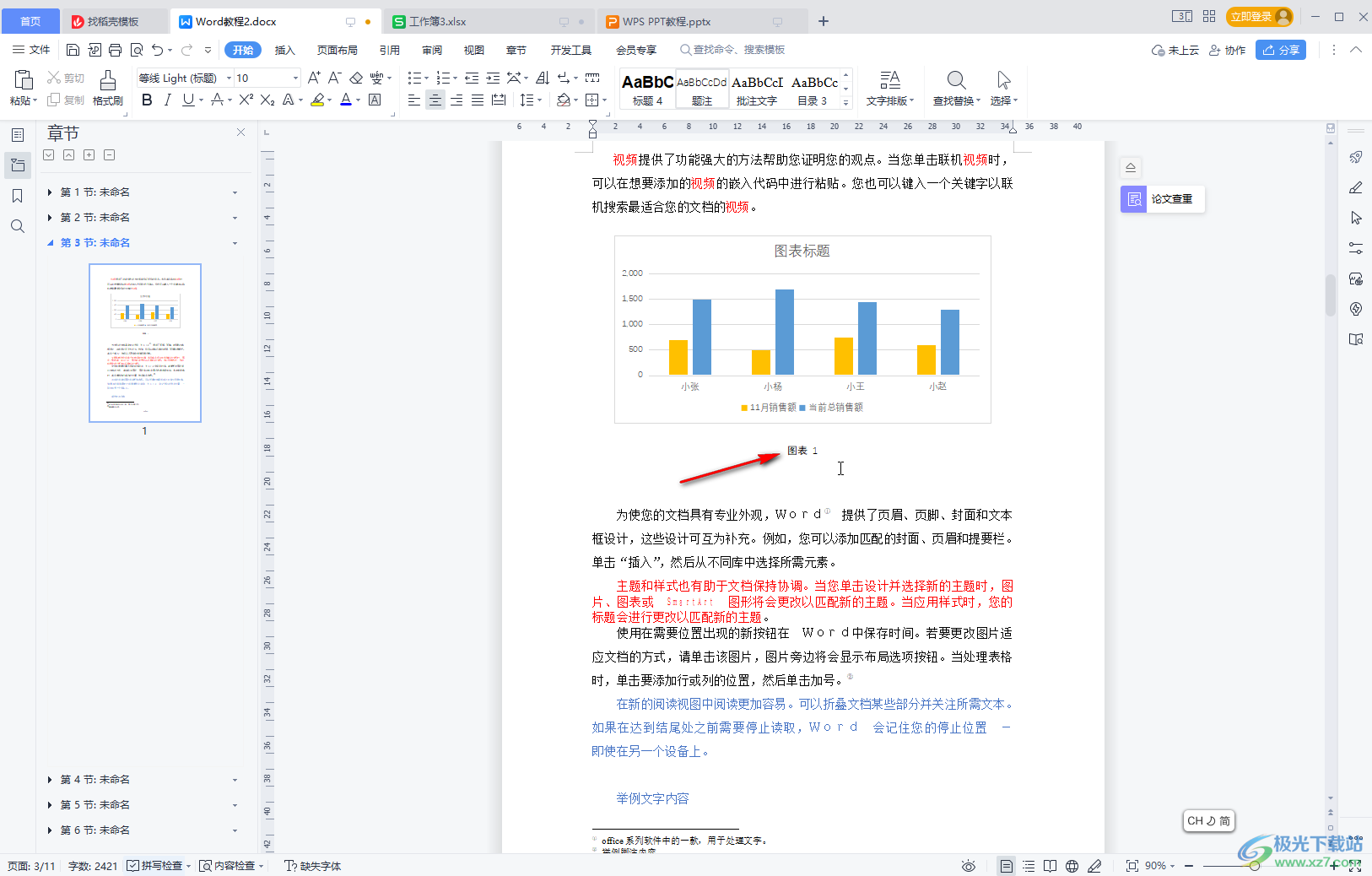Apply the Heading 4 (标题 4) style
This screenshot has width=1372, height=876.
point(647,89)
